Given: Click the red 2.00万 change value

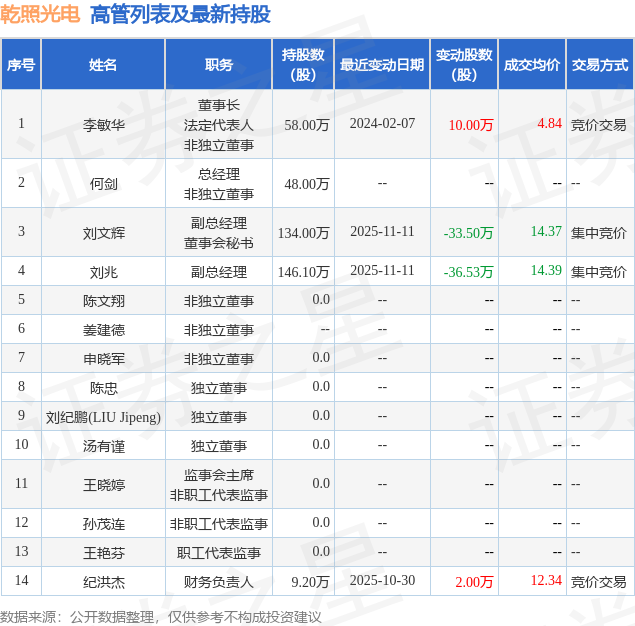Looking at the screenshot, I should (x=474, y=582).
